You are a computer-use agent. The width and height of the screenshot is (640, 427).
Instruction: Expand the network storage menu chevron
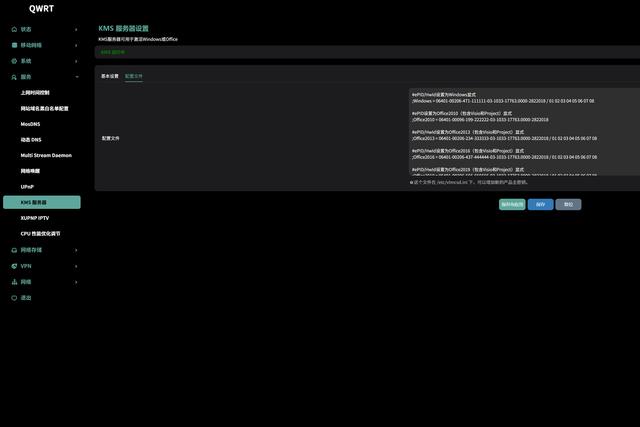76,250
